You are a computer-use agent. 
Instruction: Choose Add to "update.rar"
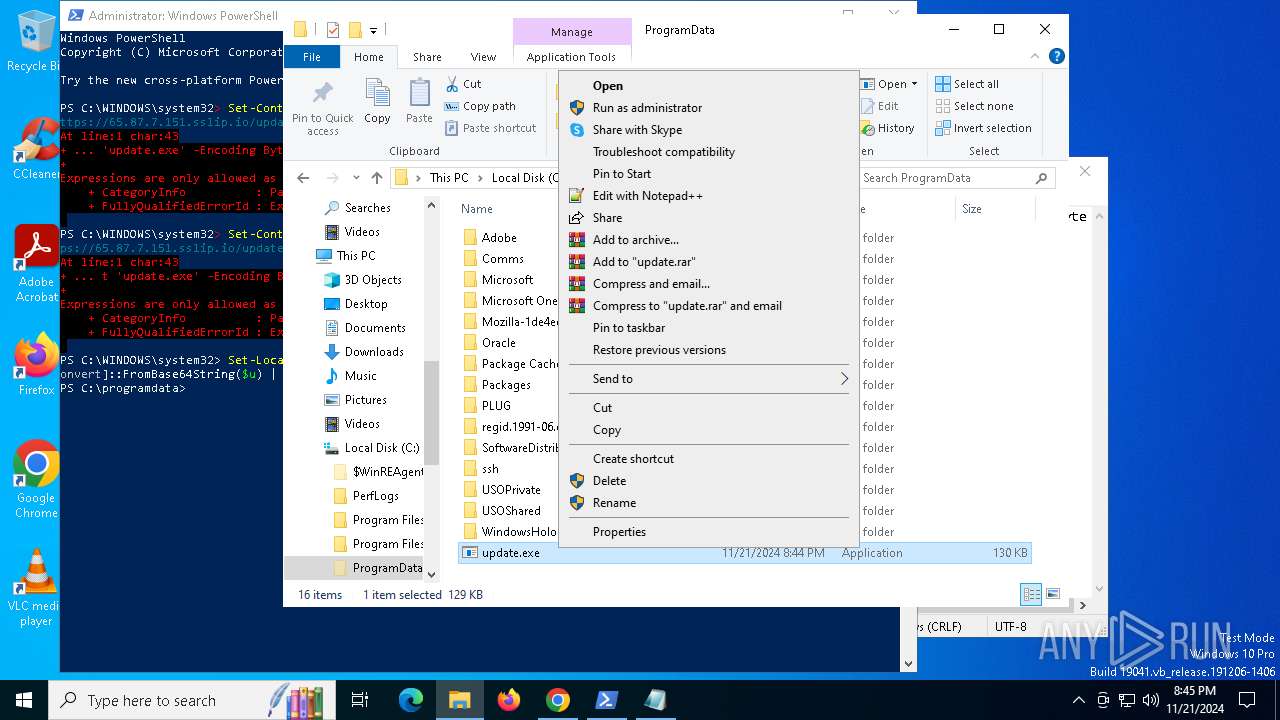708,262
